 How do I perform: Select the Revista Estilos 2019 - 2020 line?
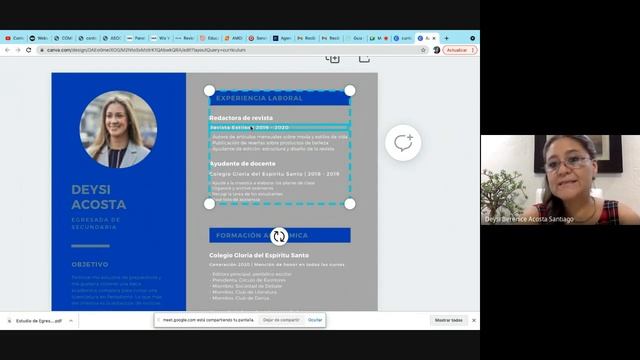click(x=249, y=128)
